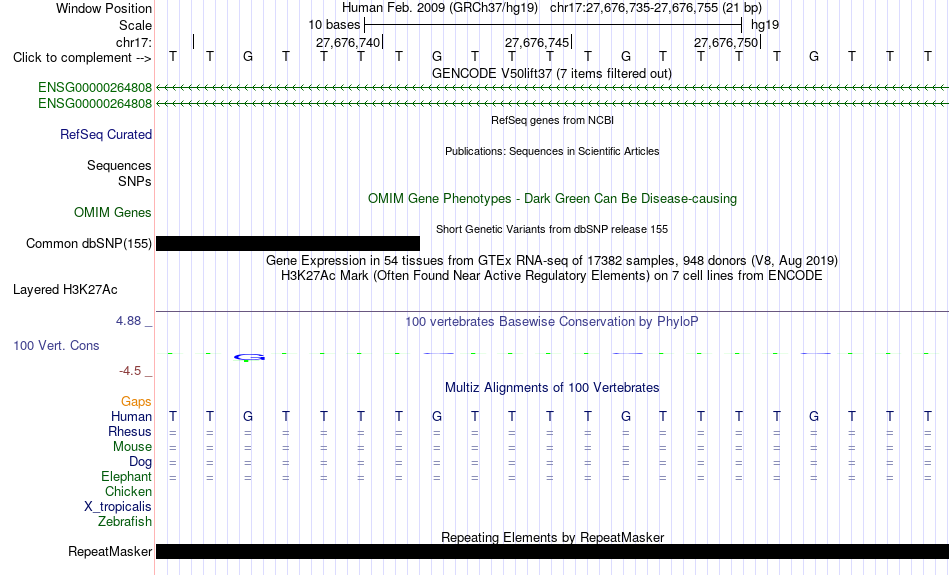Click the black Common dbSNP variant bar
This screenshot has width=950, height=575.
[288, 244]
